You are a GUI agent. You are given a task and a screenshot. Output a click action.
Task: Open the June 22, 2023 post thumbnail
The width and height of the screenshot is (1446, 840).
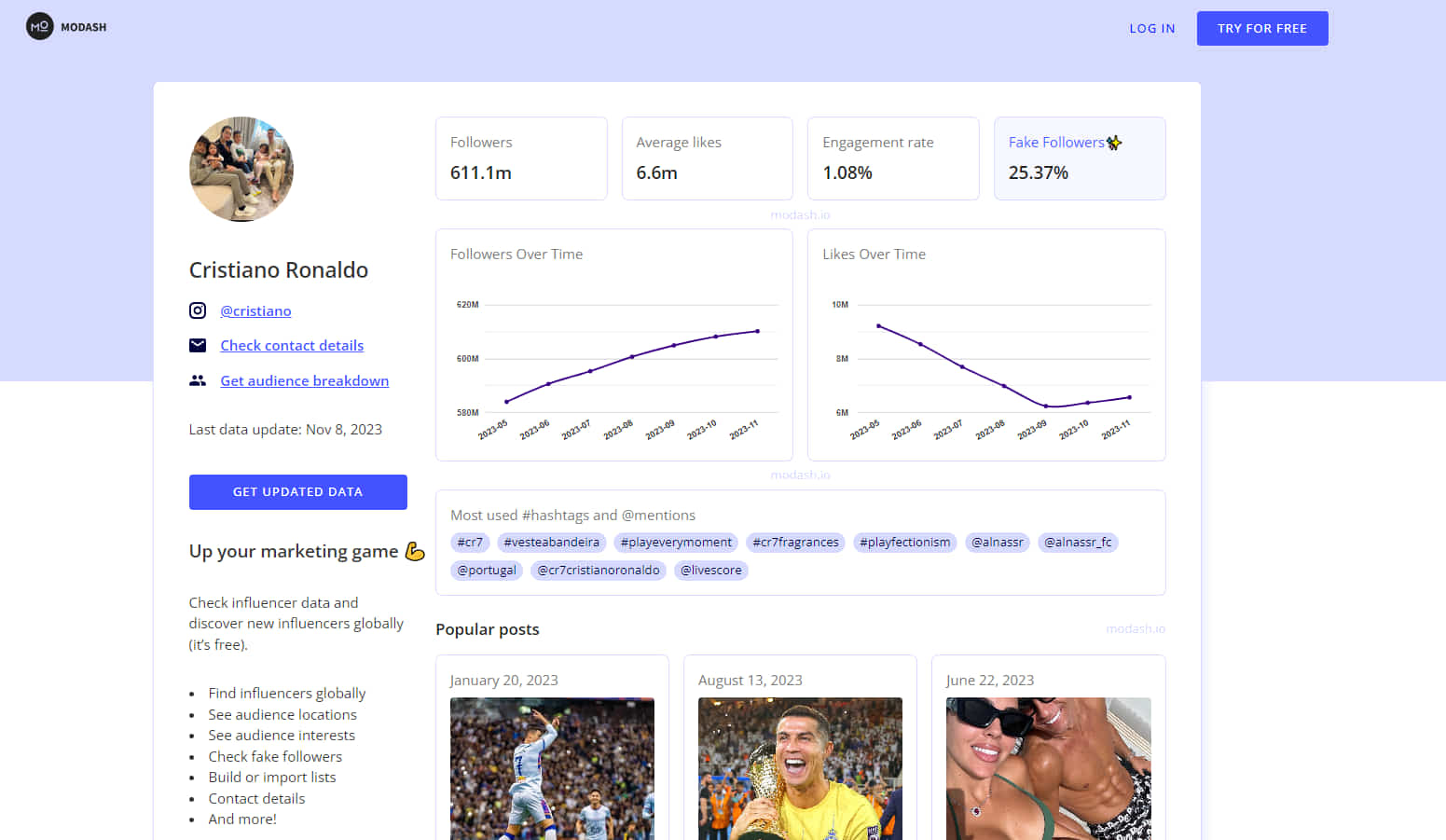[1049, 768]
